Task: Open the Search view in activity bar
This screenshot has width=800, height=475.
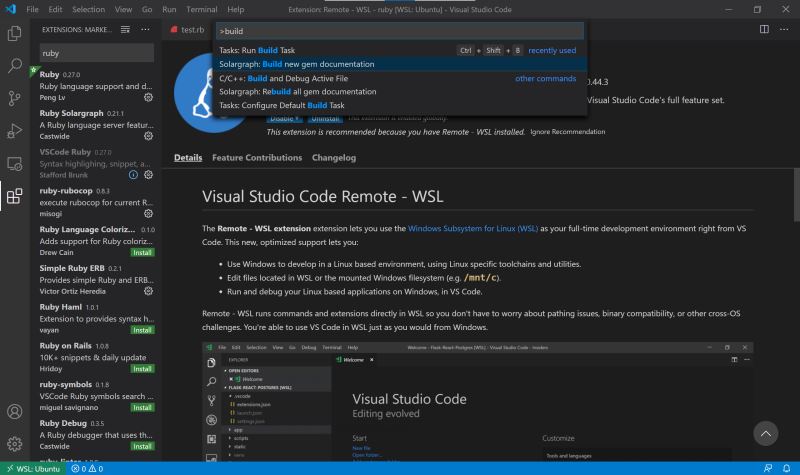Action: point(14,66)
